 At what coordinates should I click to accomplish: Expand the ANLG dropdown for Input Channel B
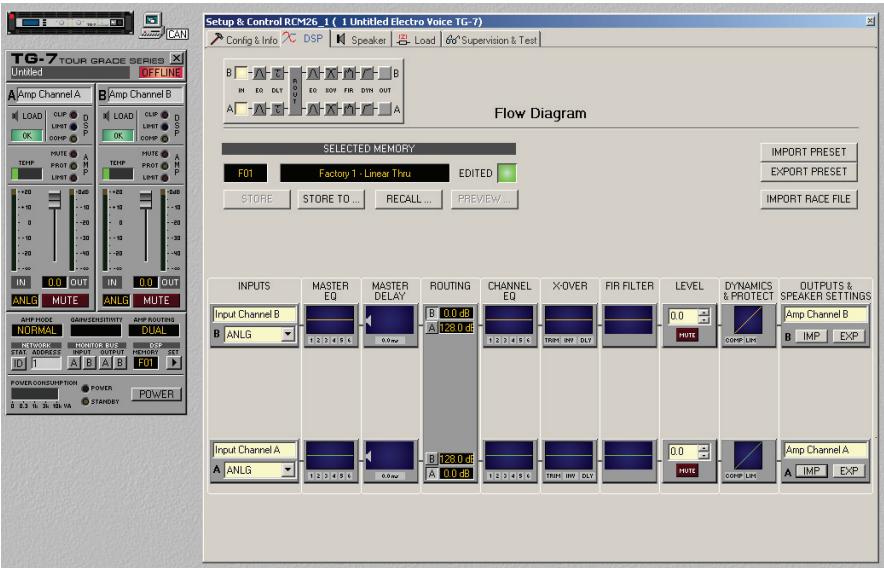point(288,334)
